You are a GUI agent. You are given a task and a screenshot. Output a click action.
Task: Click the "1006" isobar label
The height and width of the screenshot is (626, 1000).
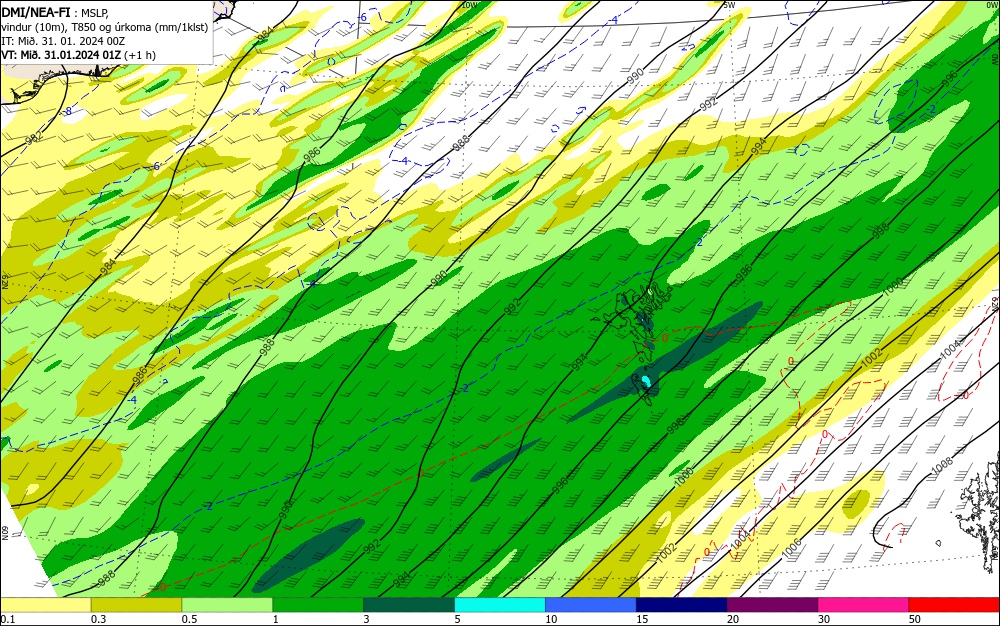click(791, 550)
